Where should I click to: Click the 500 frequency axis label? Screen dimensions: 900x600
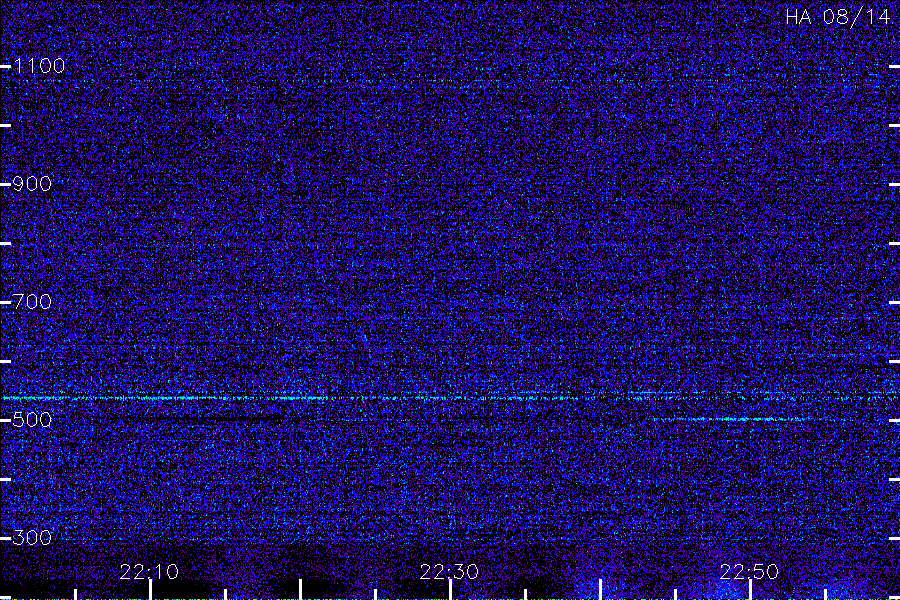(x=32, y=420)
